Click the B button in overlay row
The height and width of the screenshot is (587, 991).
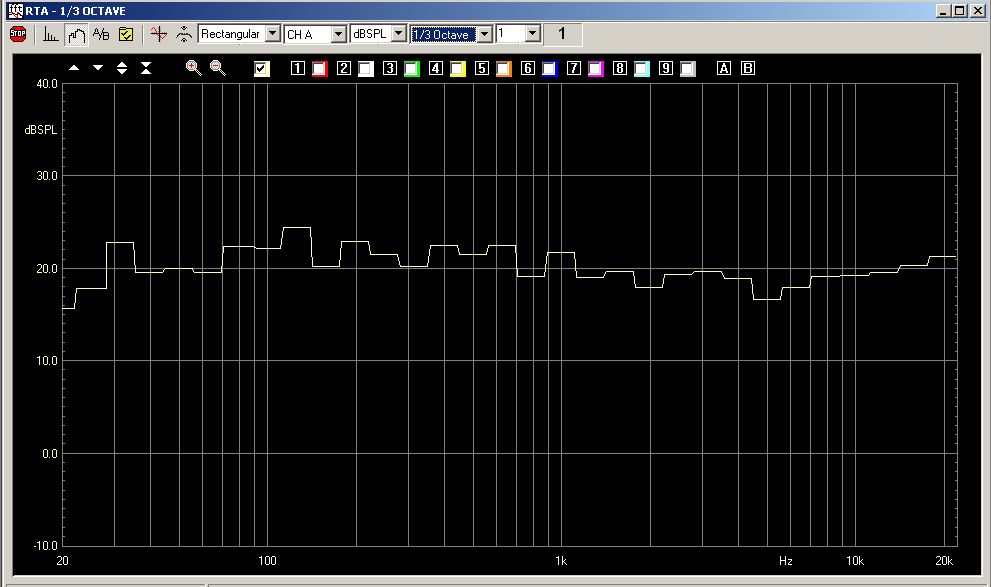point(747,69)
